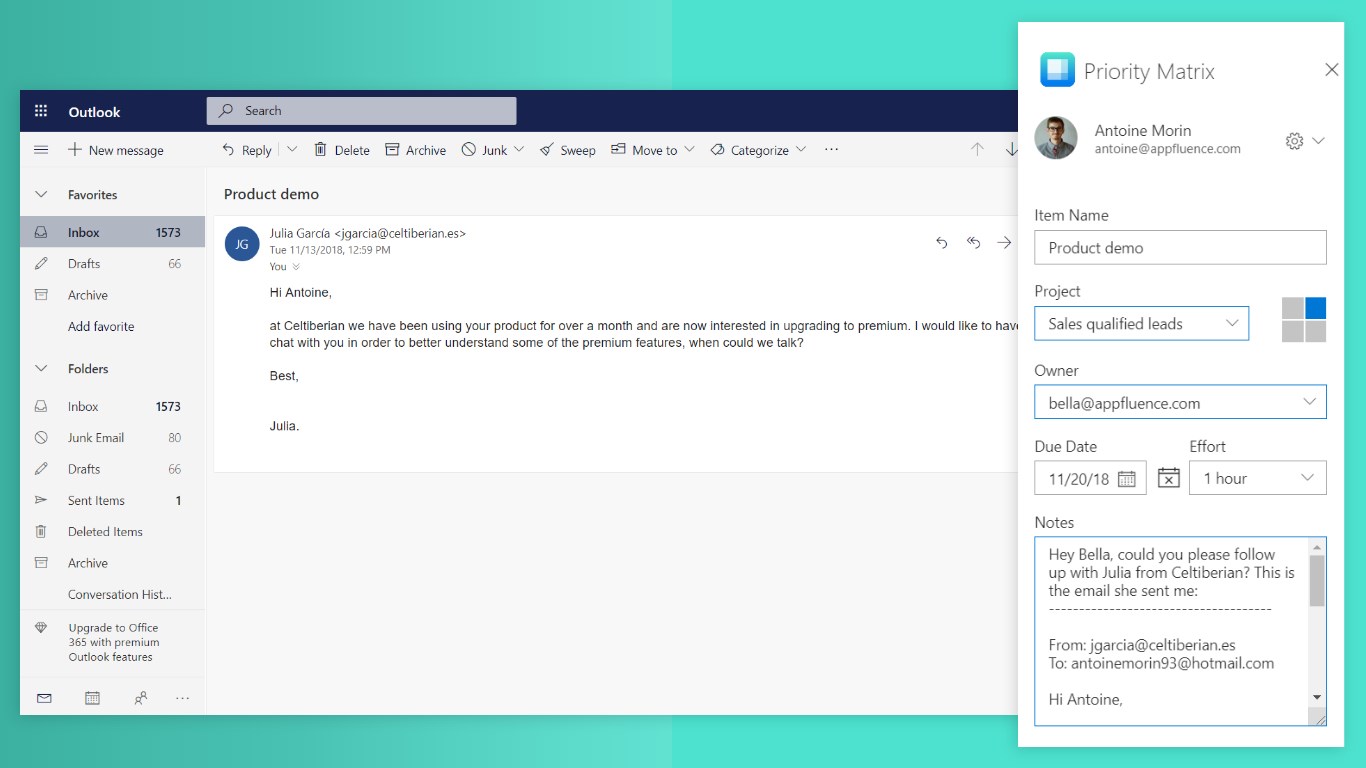Open the Project dropdown Sales qualified leads
The width and height of the screenshot is (1366, 768).
click(x=1142, y=323)
